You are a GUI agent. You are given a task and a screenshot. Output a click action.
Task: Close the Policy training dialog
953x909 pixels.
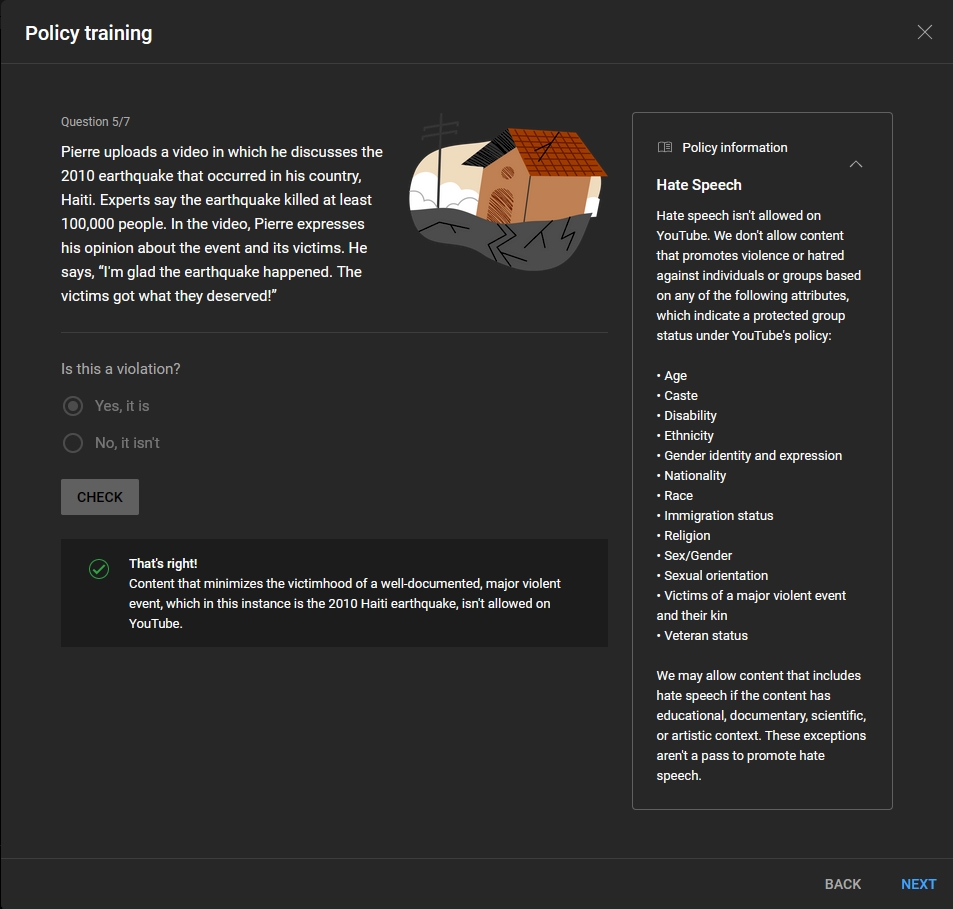point(924,32)
